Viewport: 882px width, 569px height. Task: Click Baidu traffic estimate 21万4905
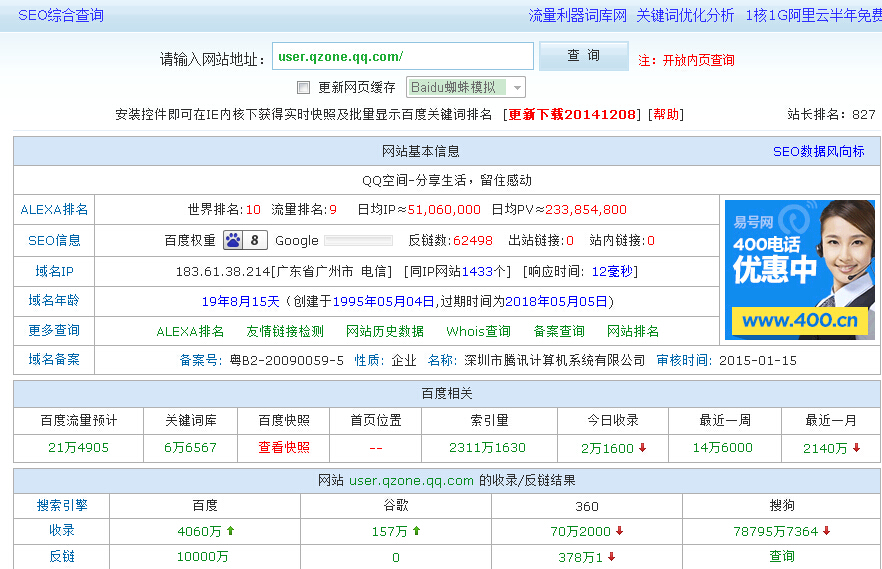[78, 448]
